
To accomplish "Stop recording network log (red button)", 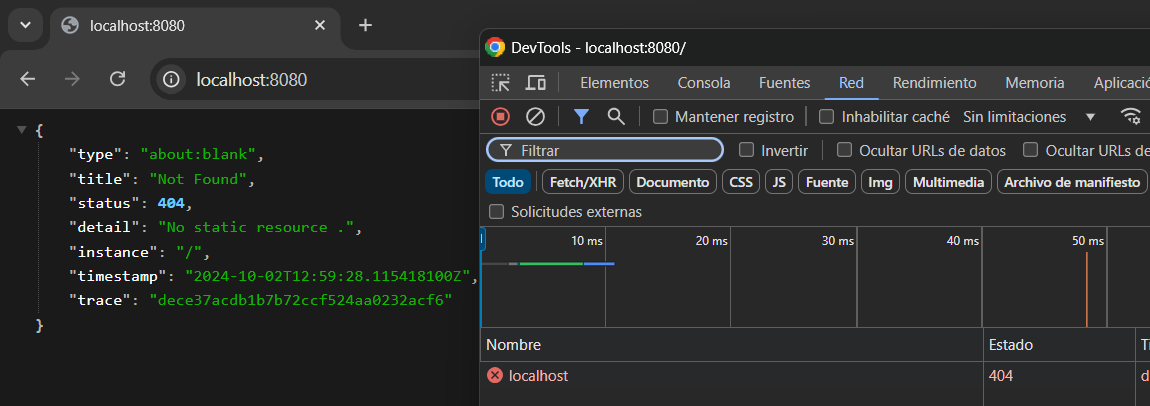I will coord(500,117).
